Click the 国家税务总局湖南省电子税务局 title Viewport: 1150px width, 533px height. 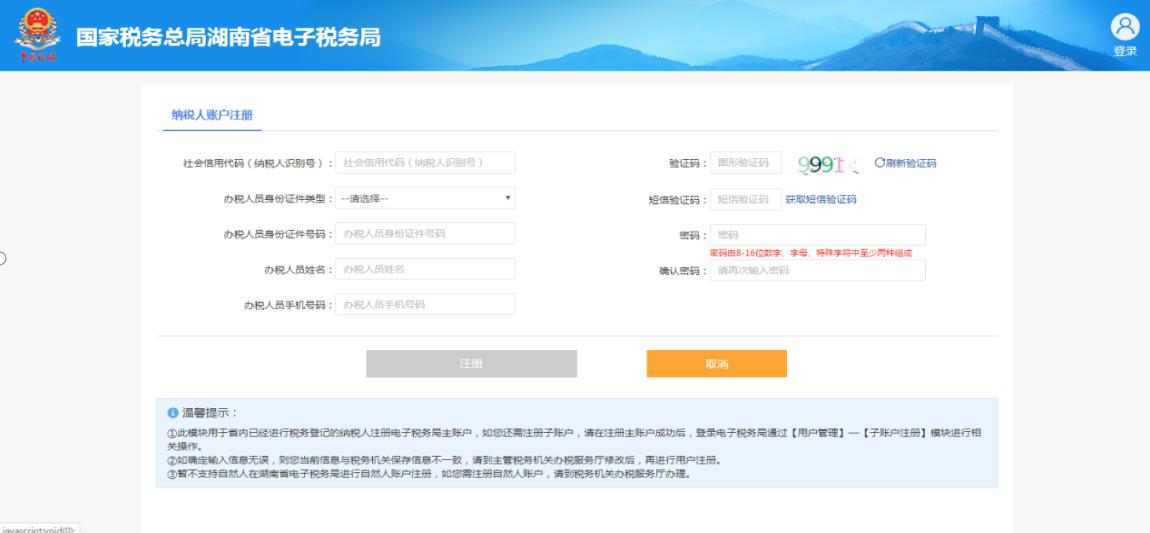point(228,37)
